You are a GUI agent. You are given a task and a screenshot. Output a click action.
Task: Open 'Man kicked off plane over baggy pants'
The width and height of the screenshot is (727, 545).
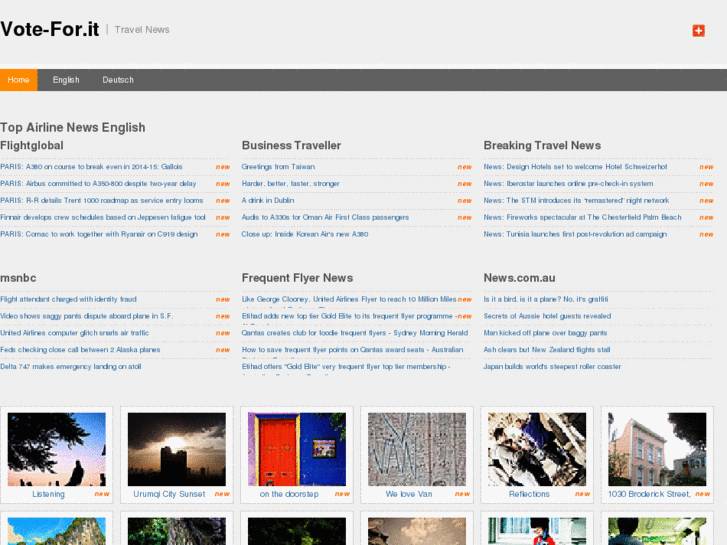click(545, 333)
